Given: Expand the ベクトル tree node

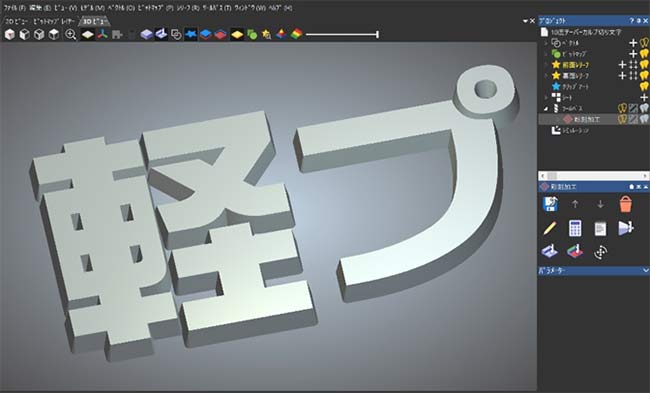Looking at the screenshot, I should 546,43.
